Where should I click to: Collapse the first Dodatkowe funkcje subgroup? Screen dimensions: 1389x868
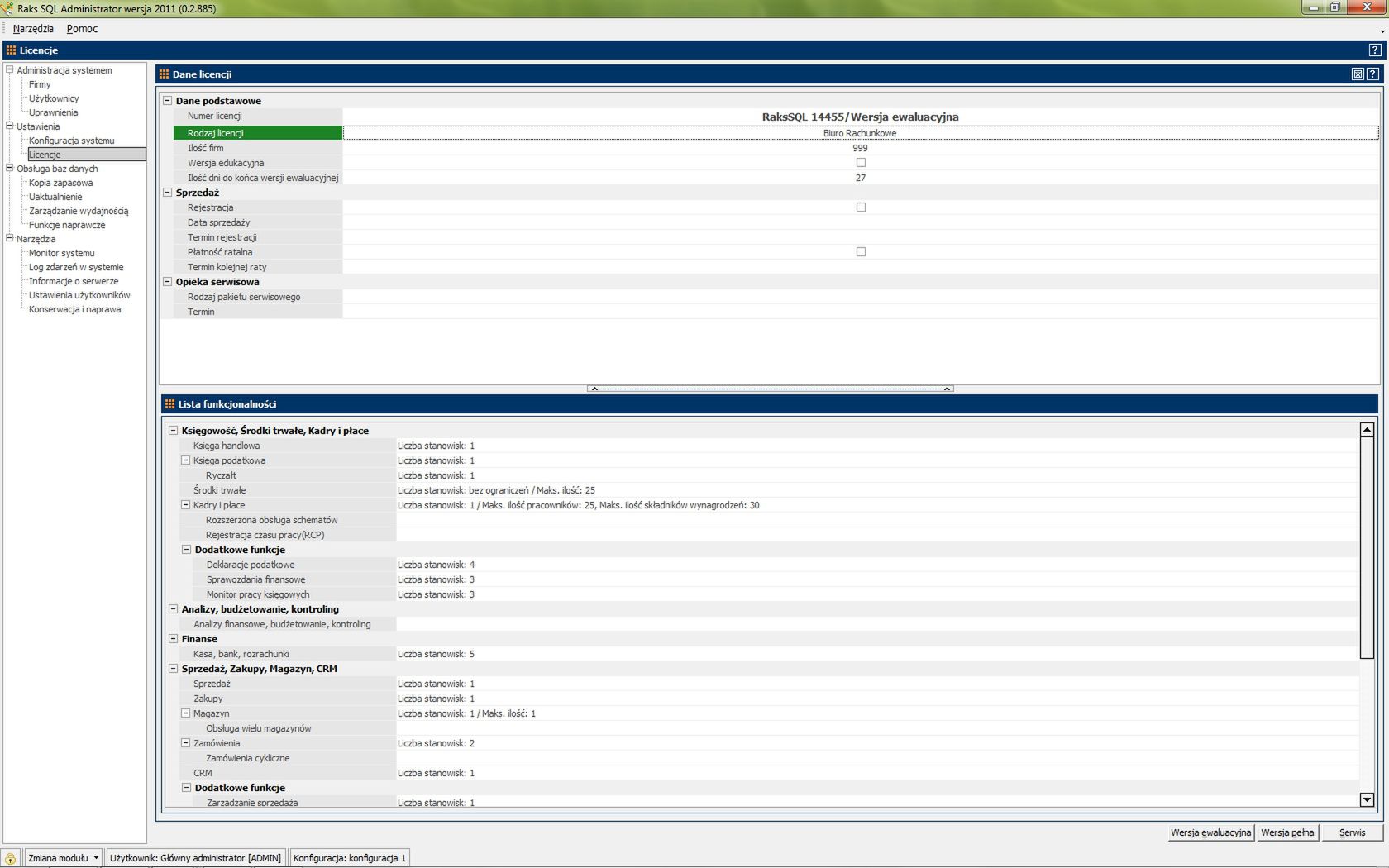(186, 550)
